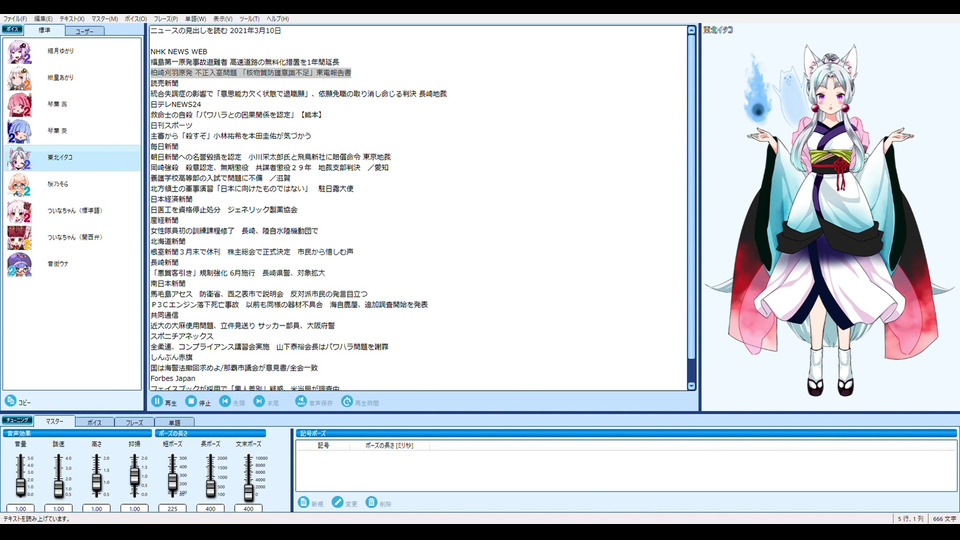960x540 pixels.
Task: Click the 変更 edit pause symbol icon
Action: point(337,503)
